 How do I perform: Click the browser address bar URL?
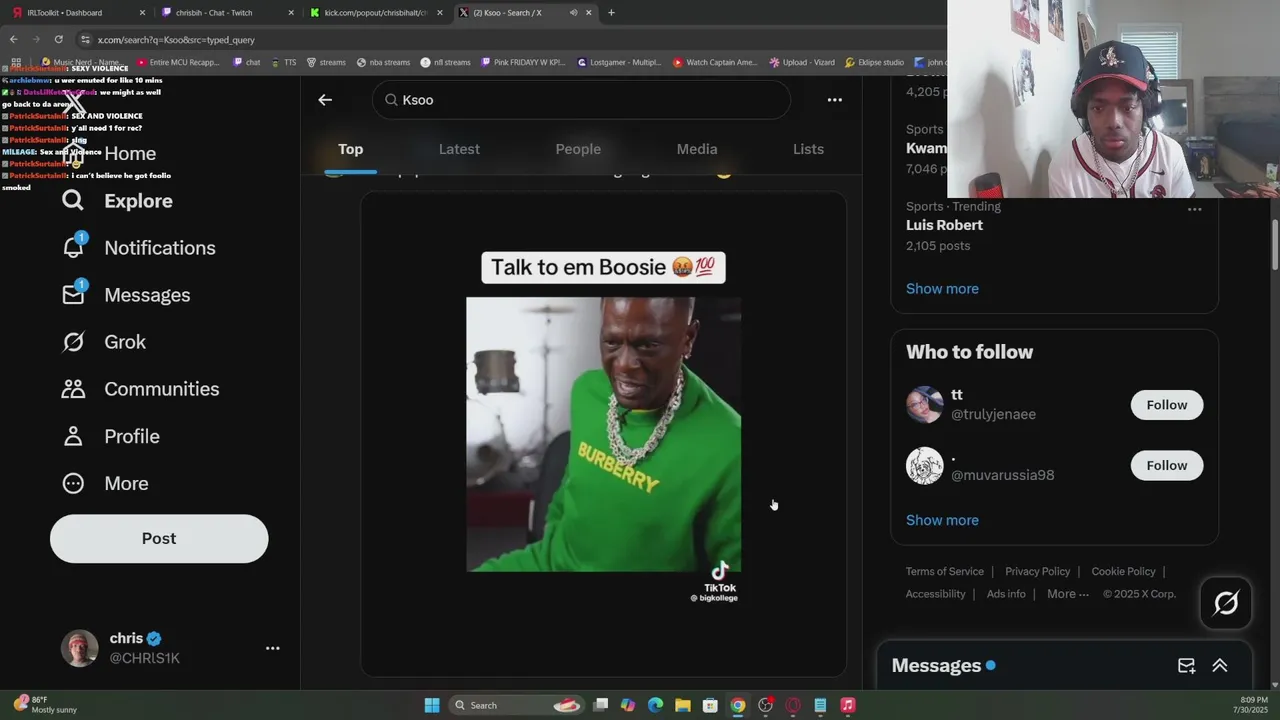[x=176, y=40]
